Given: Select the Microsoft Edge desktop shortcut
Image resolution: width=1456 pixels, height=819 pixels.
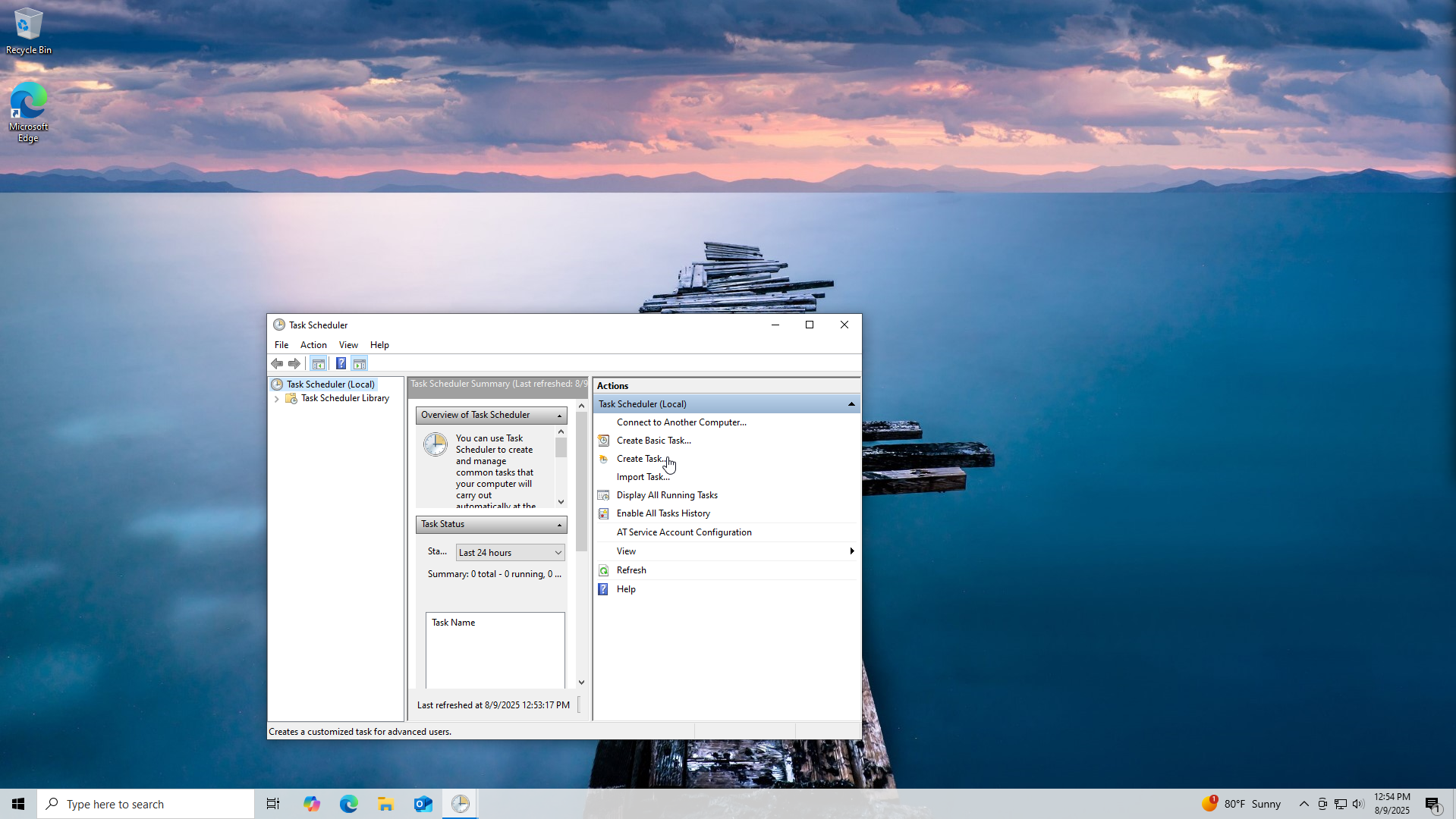Looking at the screenshot, I should (x=29, y=112).
